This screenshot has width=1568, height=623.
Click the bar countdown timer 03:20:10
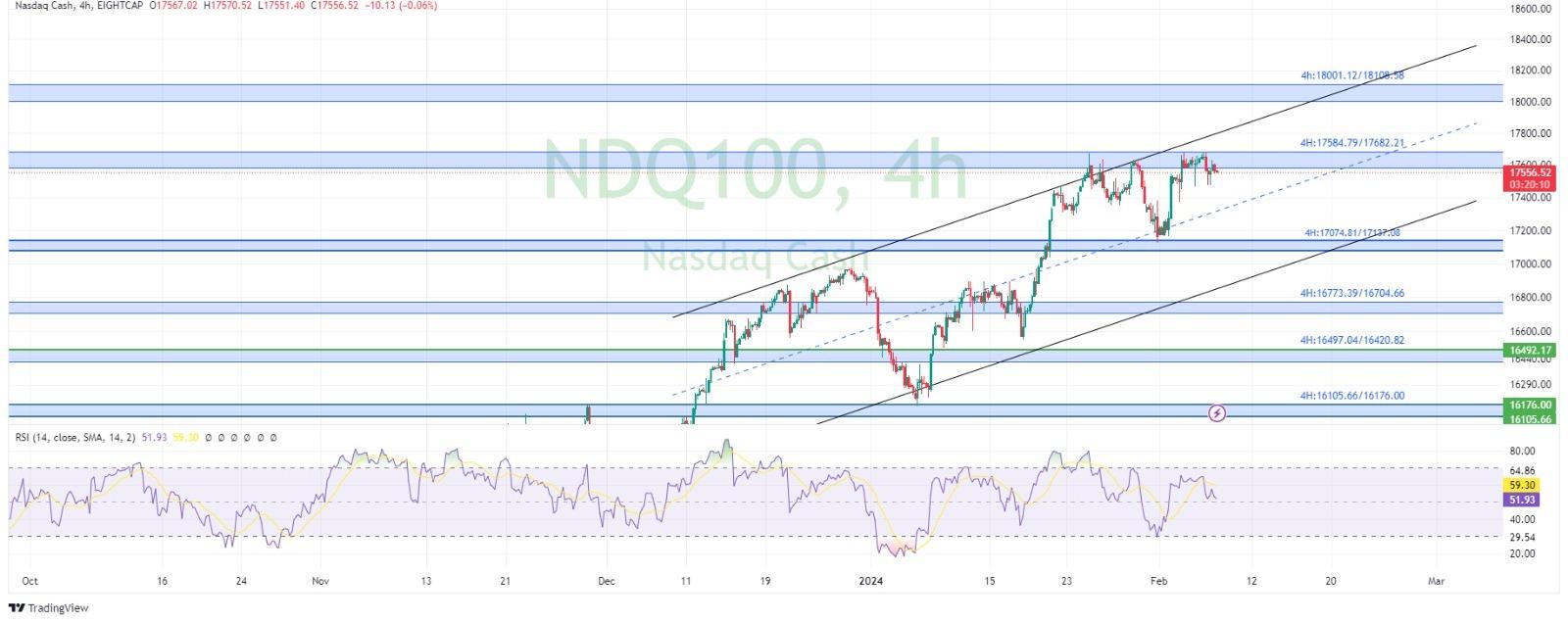point(1530,184)
